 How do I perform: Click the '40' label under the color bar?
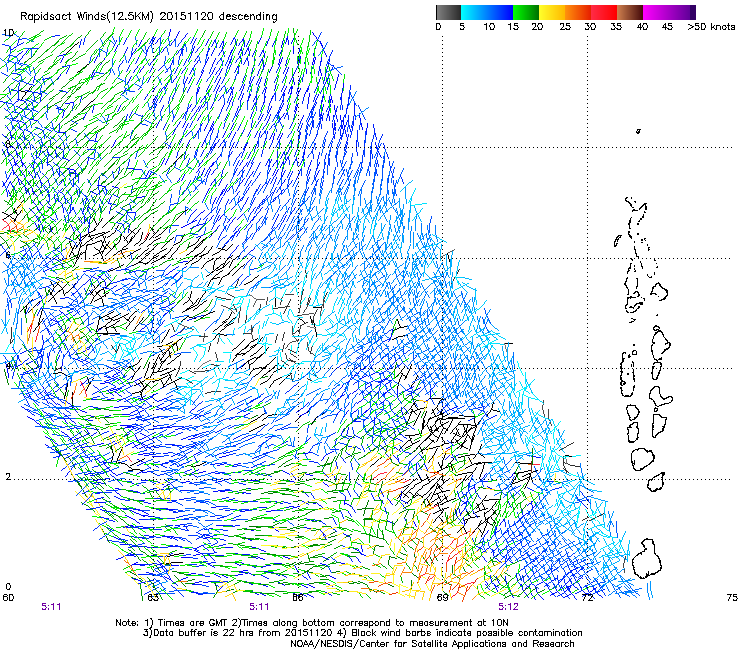642,27
